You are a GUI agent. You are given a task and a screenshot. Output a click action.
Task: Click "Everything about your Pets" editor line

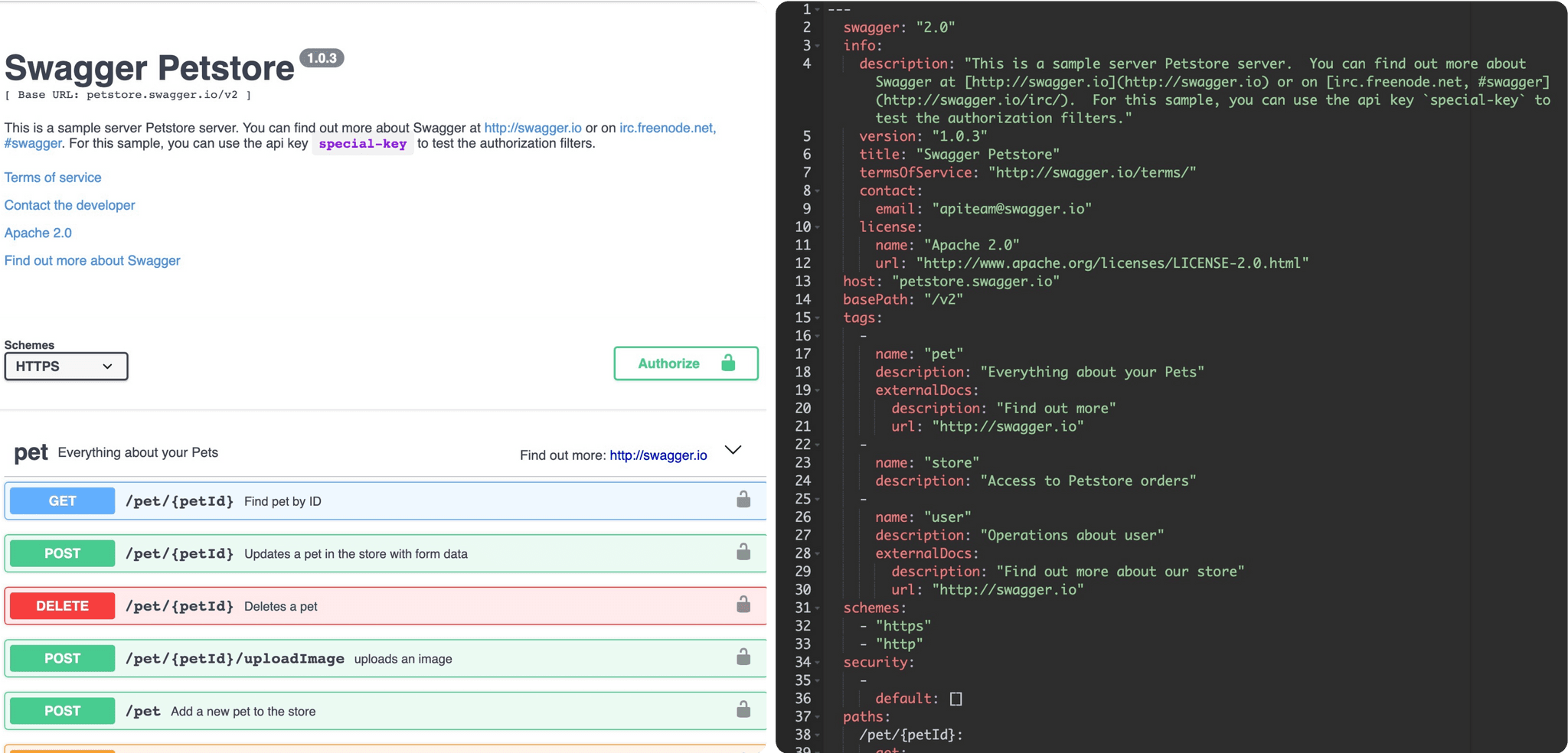point(1040,373)
